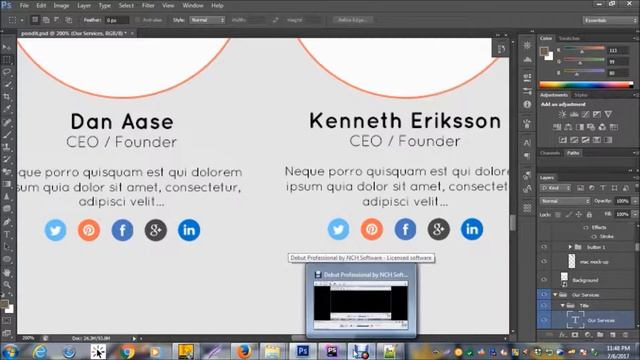Toggle visibility of button 1 group

click(544, 247)
